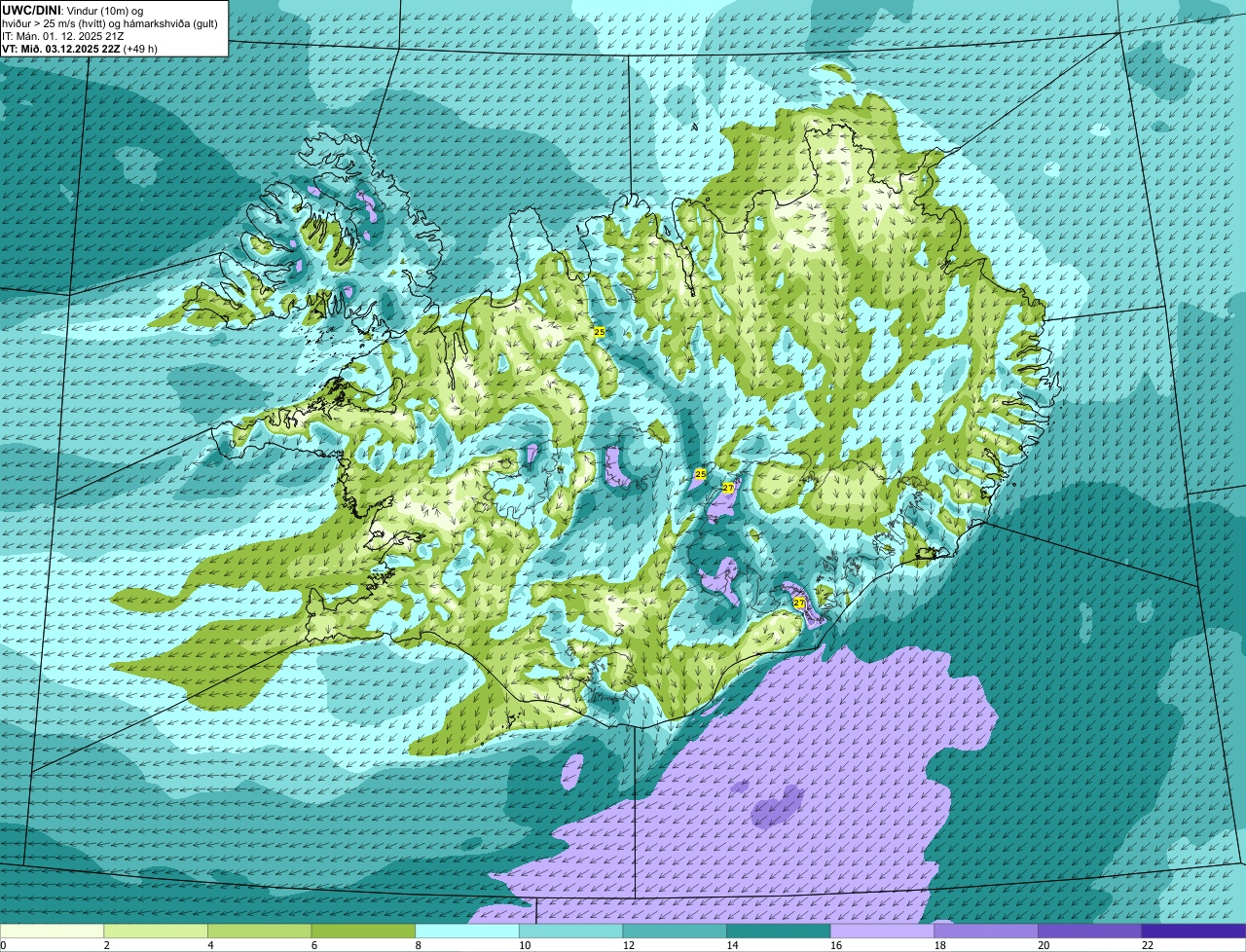Click the 8–10 m/s pale cyan legend swatch
Image resolution: width=1246 pixels, height=952 pixels.
pyautogui.click(x=467, y=931)
